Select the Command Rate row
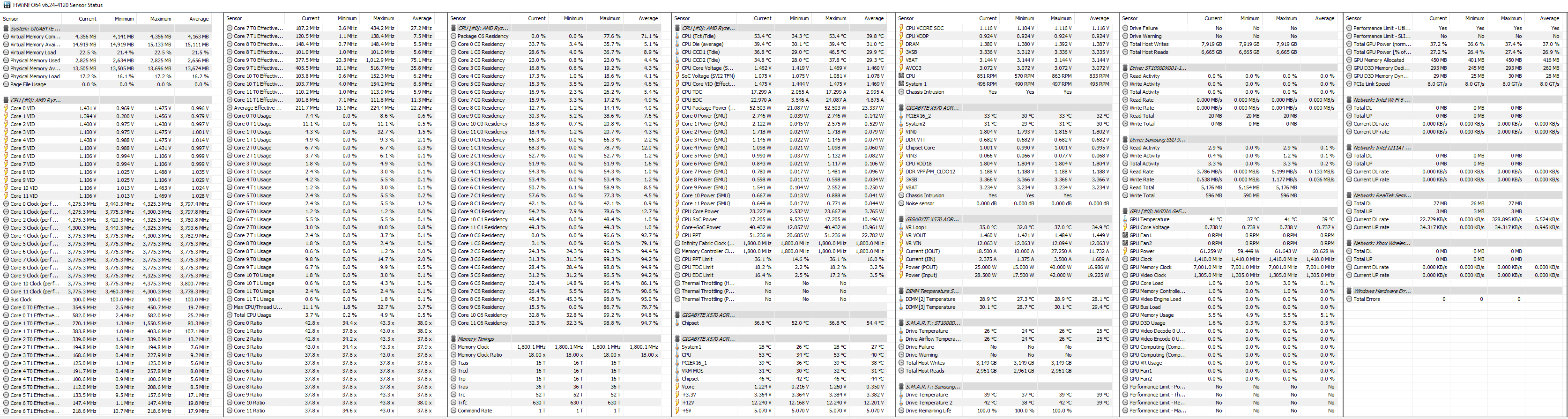This screenshot has width=1568, height=419. coord(556,411)
